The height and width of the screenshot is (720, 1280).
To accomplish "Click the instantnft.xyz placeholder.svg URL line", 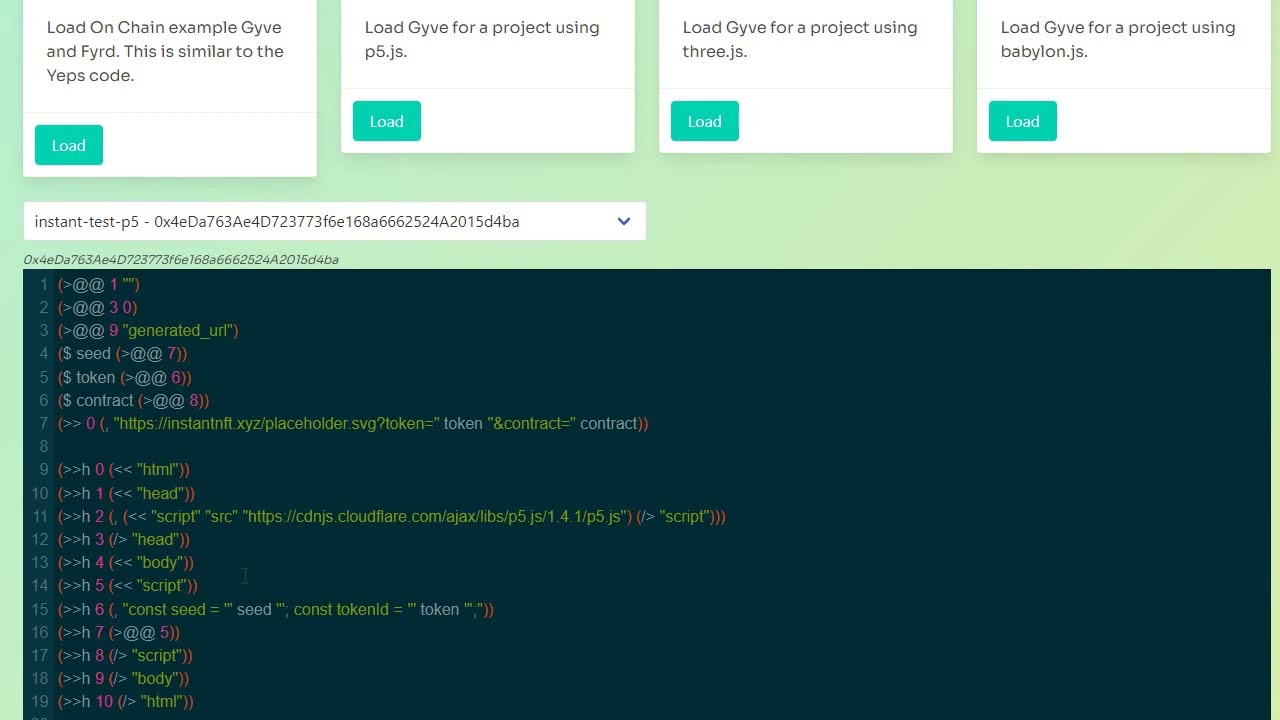I will pos(353,423).
